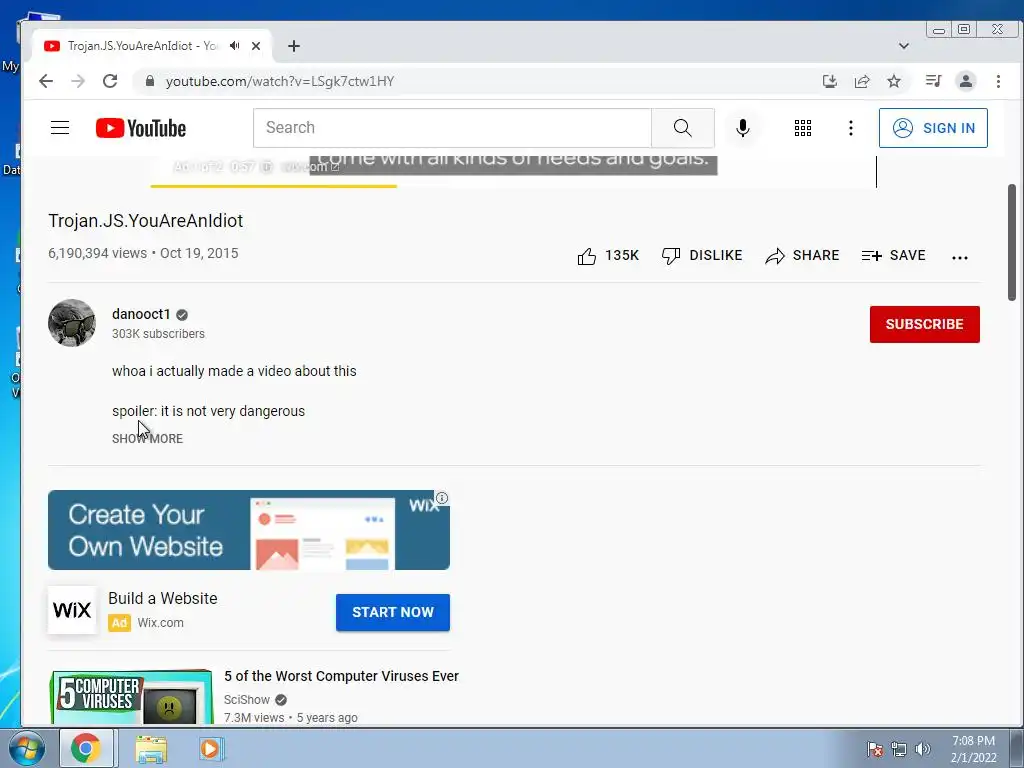Click the Action Center flag icon
Image resolution: width=1024 pixels, height=768 pixels.
click(x=875, y=749)
